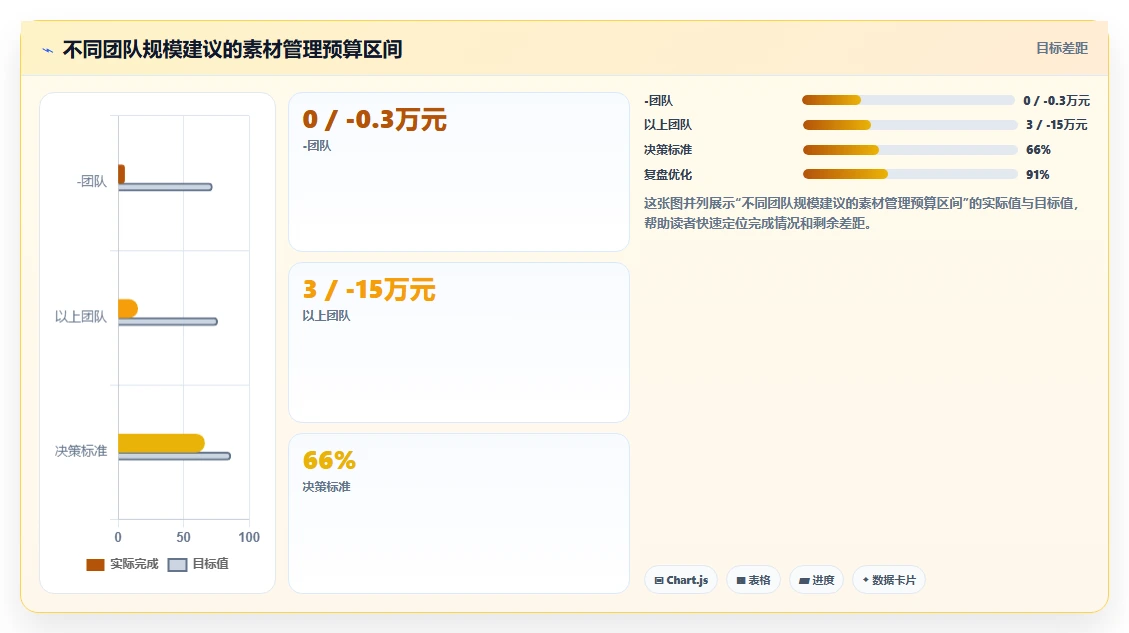Click the 目标差距 label in header
The width and height of the screenshot is (1129, 633).
(1061, 48)
